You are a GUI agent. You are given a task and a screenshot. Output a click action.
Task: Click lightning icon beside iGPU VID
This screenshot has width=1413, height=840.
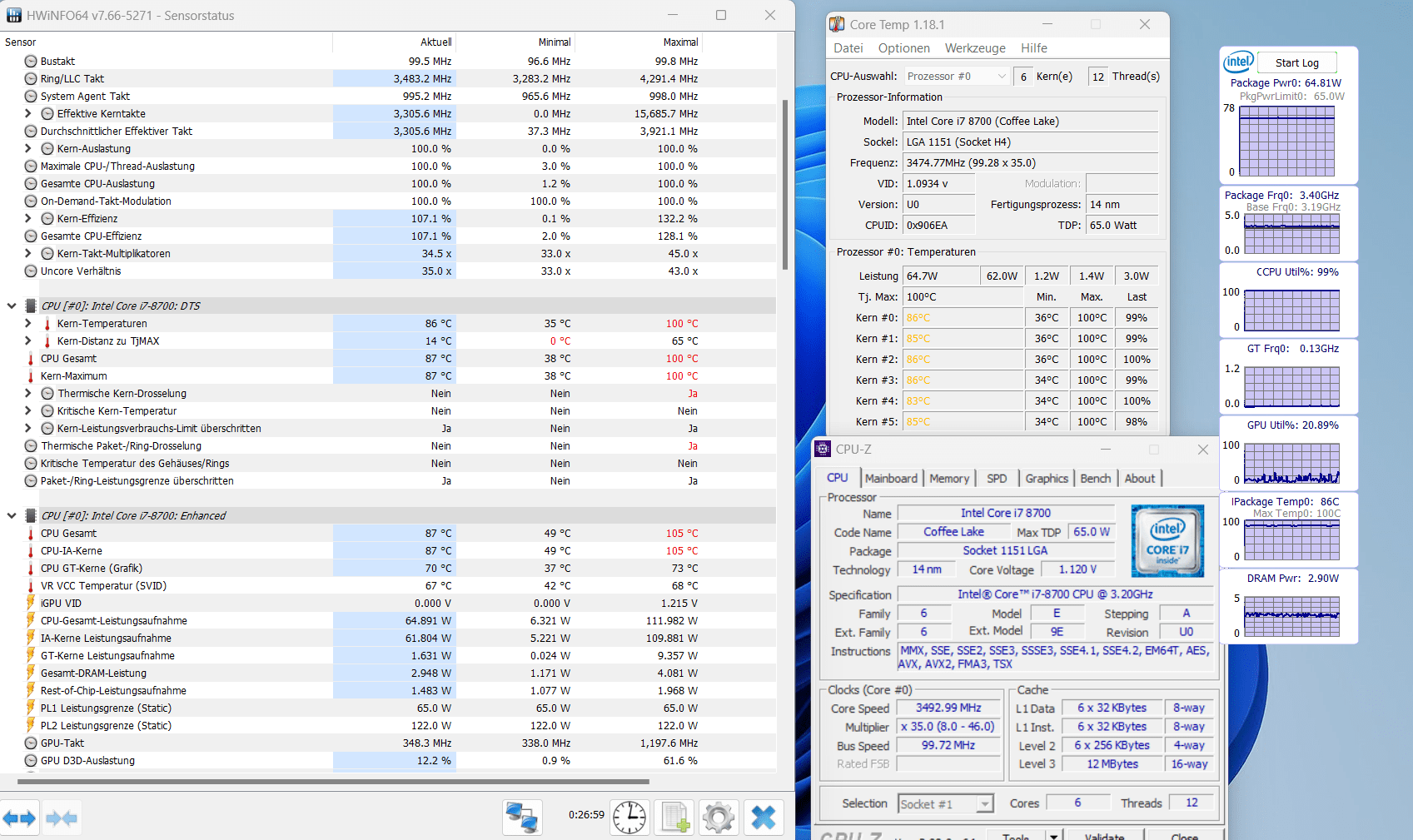pos(31,603)
